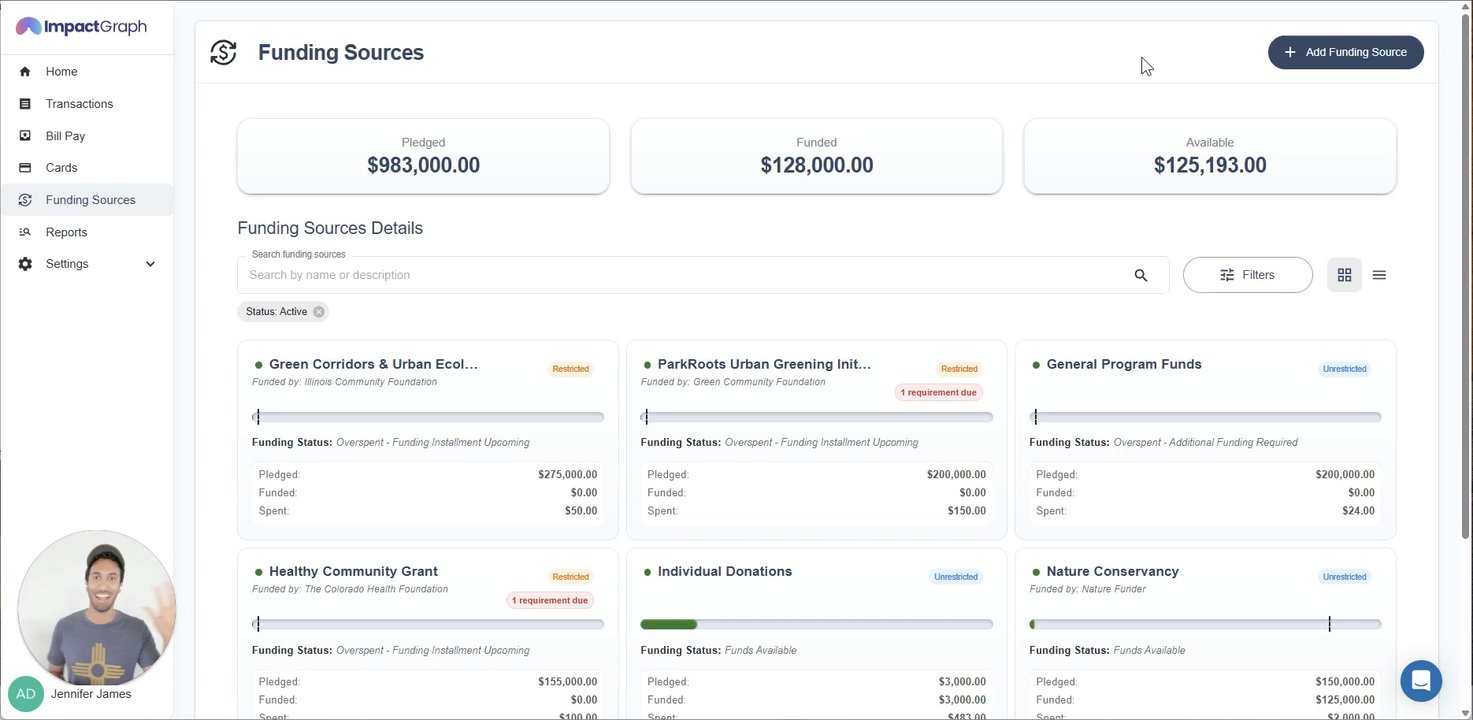Click the Cards sidebar icon
The image size is (1473, 720).
(x=25, y=168)
